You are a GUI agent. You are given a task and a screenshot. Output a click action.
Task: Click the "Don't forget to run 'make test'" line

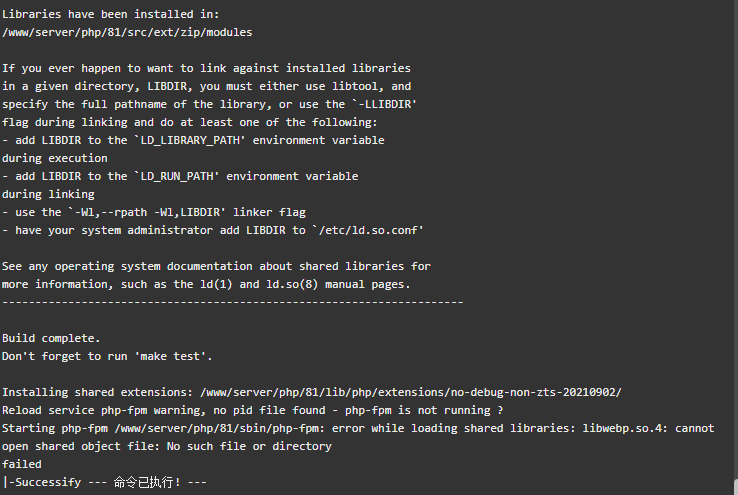(x=107, y=357)
